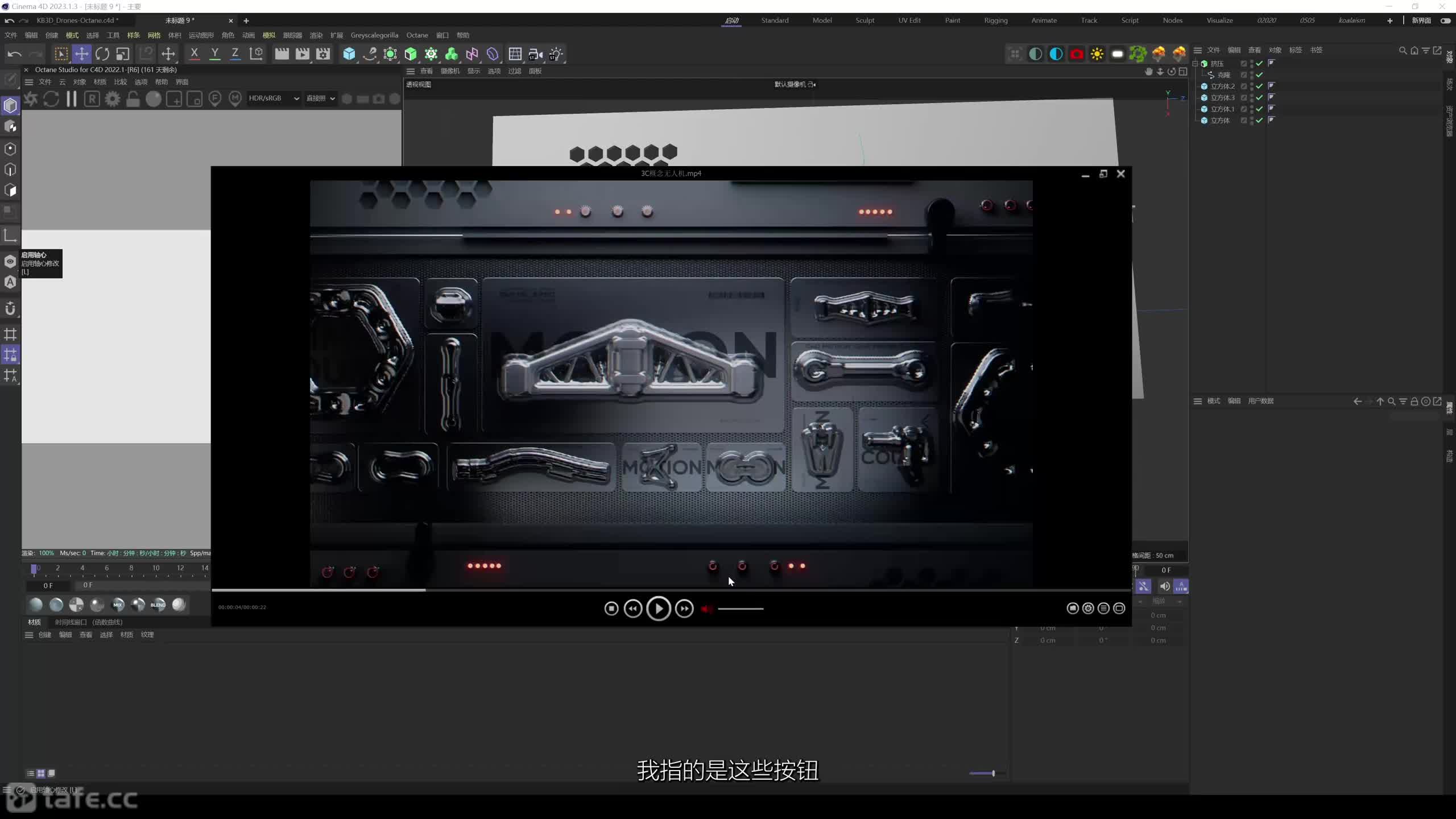
Task: Switch to KB3D_Drones-Octane.c4d document tab
Action: tap(77, 20)
